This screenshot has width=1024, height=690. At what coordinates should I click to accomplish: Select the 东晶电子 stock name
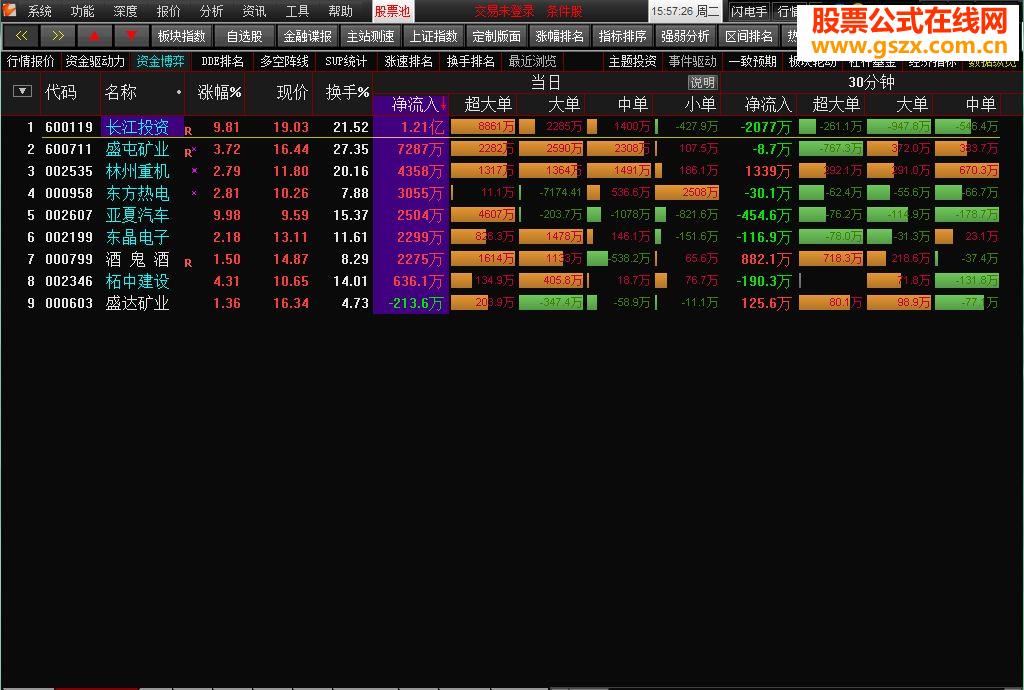click(x=137, y=237)
